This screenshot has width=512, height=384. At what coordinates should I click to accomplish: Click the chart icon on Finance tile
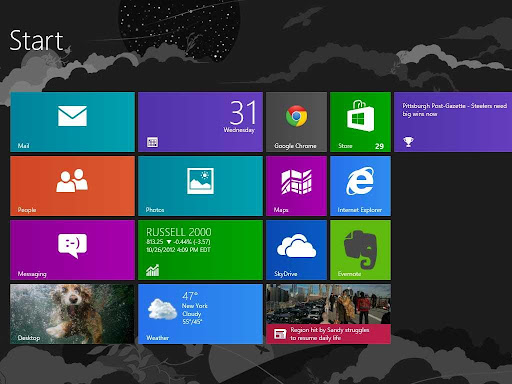point(152,270)
